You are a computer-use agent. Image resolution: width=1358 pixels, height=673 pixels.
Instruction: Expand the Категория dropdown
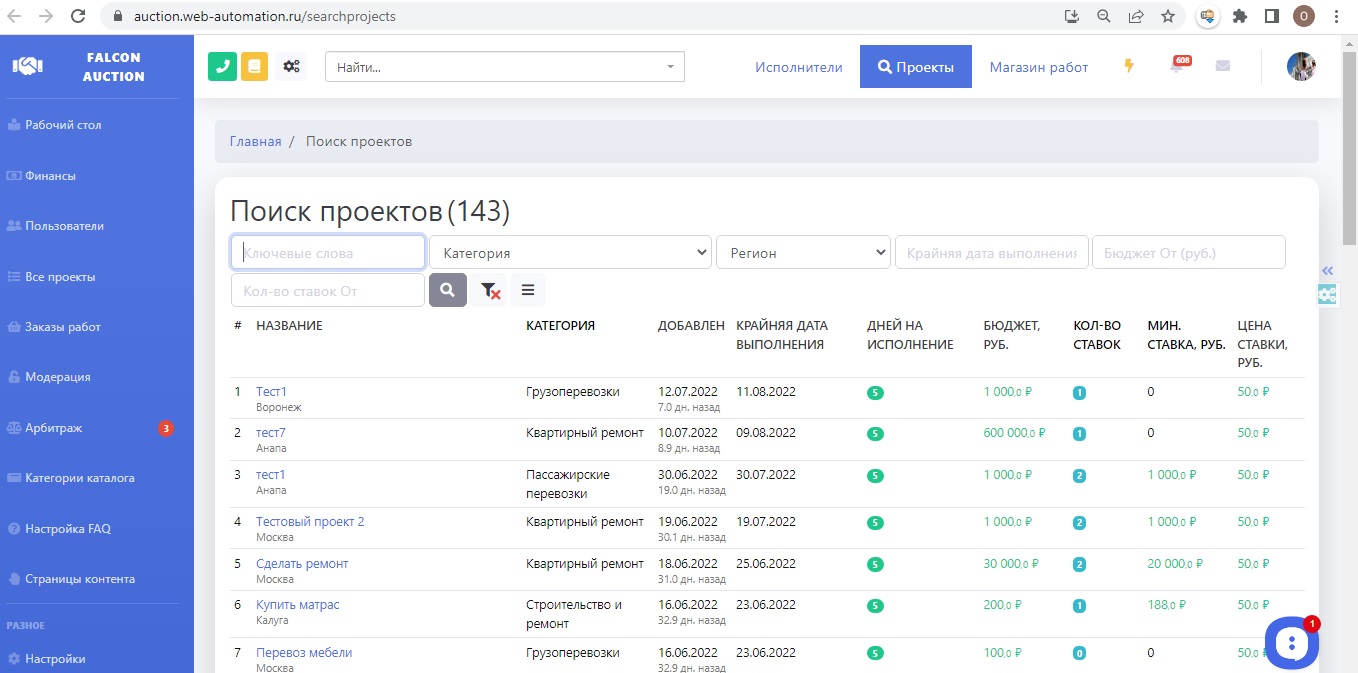coord(570,253)
